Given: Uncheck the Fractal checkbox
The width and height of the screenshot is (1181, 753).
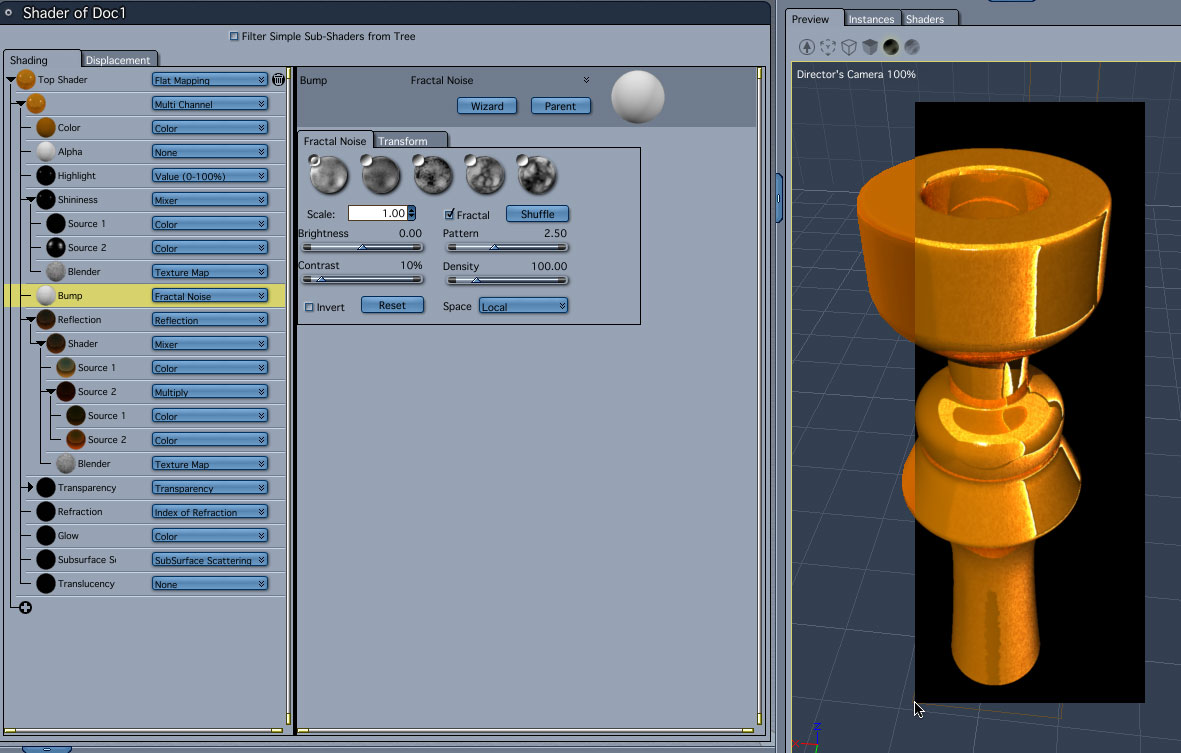Looking at the screenshot, I should (449, 214).
